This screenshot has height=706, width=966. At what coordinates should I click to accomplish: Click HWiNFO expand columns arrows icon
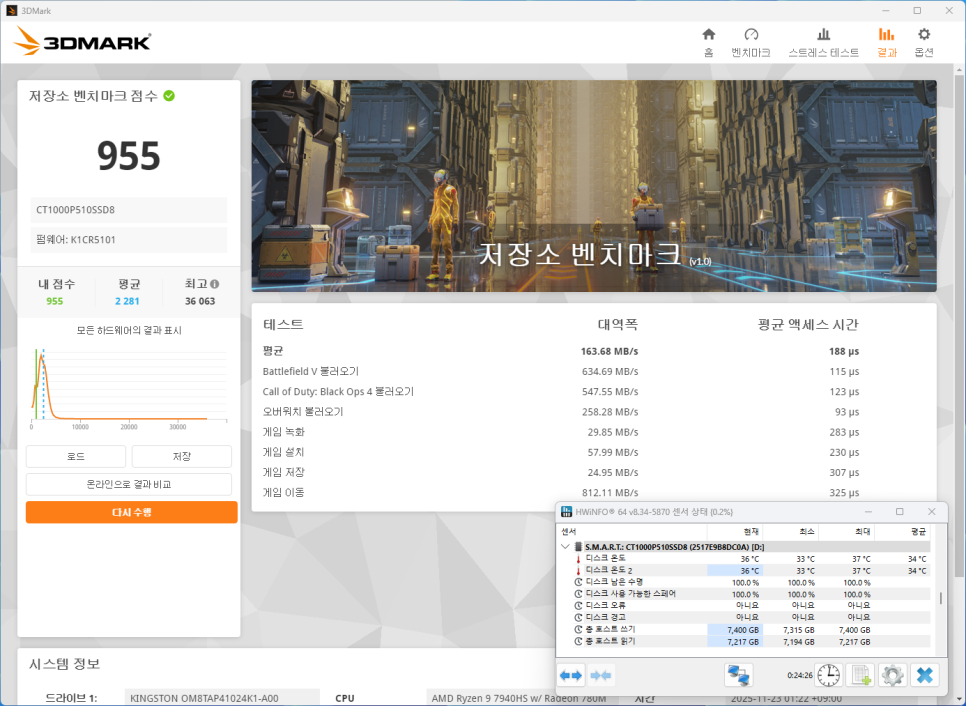pos(571,675)
